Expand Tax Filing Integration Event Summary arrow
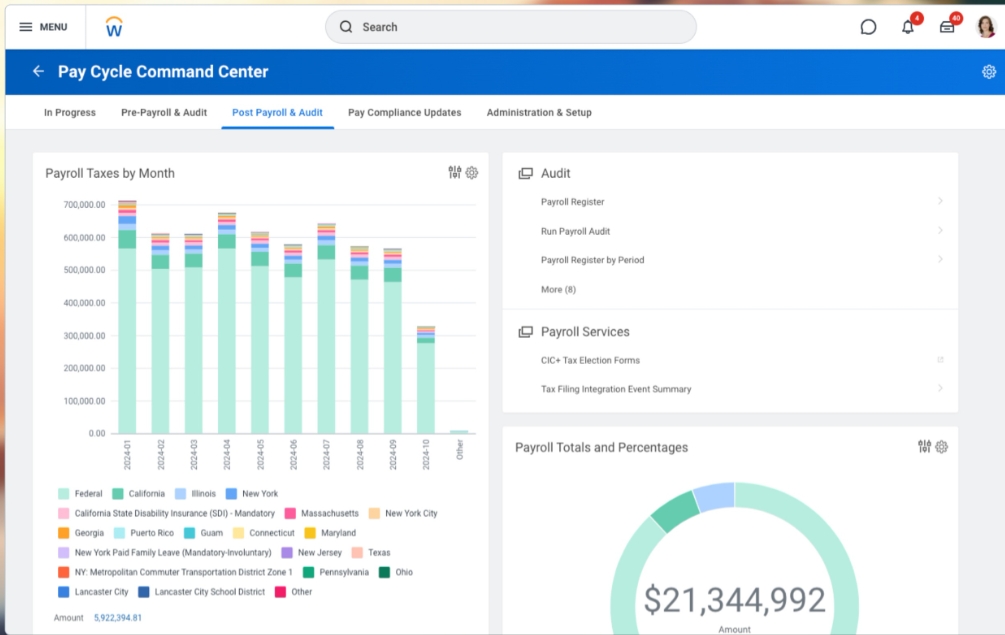The image size is (1005, 635). [x=940, y=389]
